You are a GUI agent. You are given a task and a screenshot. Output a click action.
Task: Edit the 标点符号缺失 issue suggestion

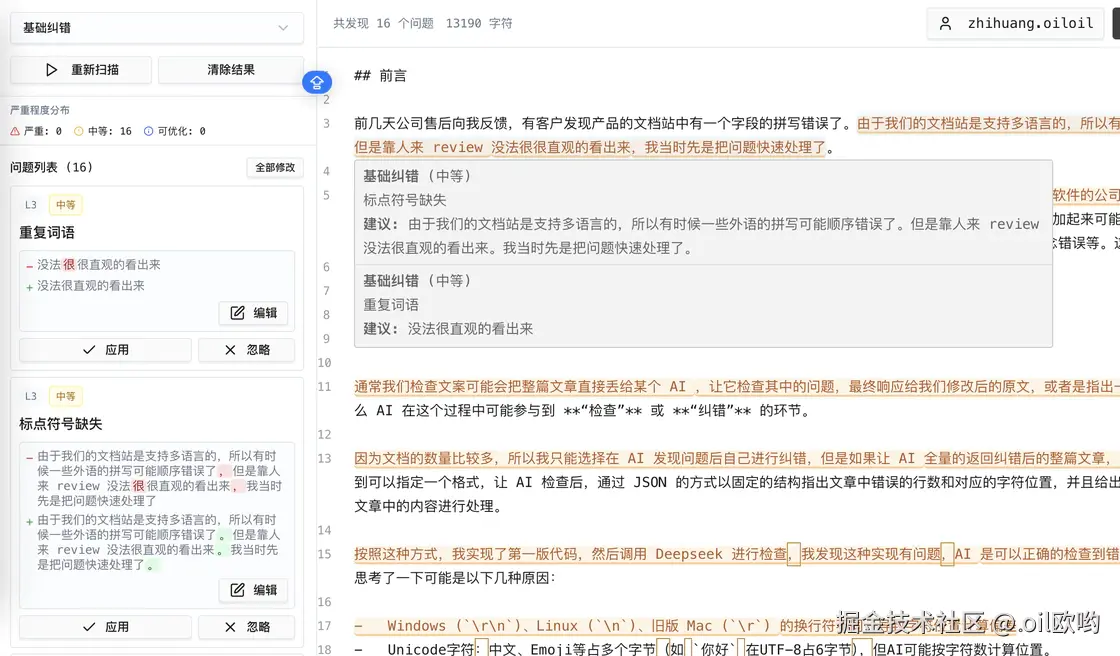(254, 590)
